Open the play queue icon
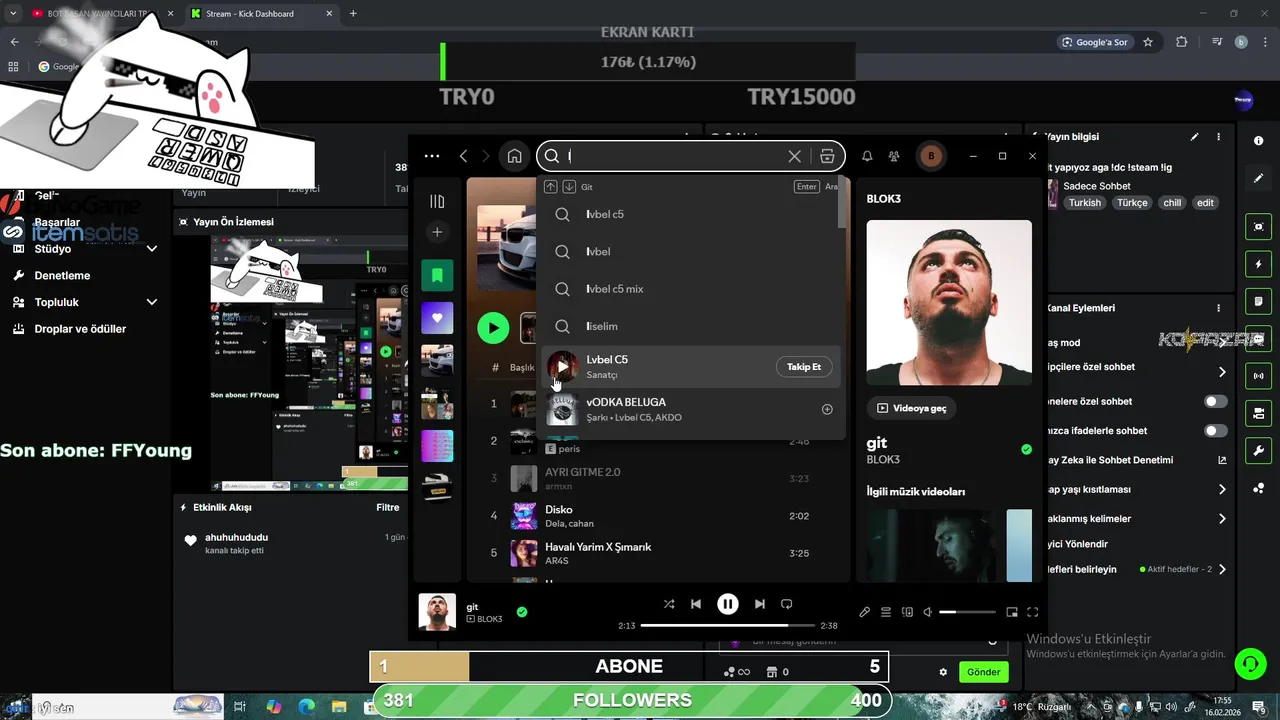Screen dimensions: 1280x720 886,612
